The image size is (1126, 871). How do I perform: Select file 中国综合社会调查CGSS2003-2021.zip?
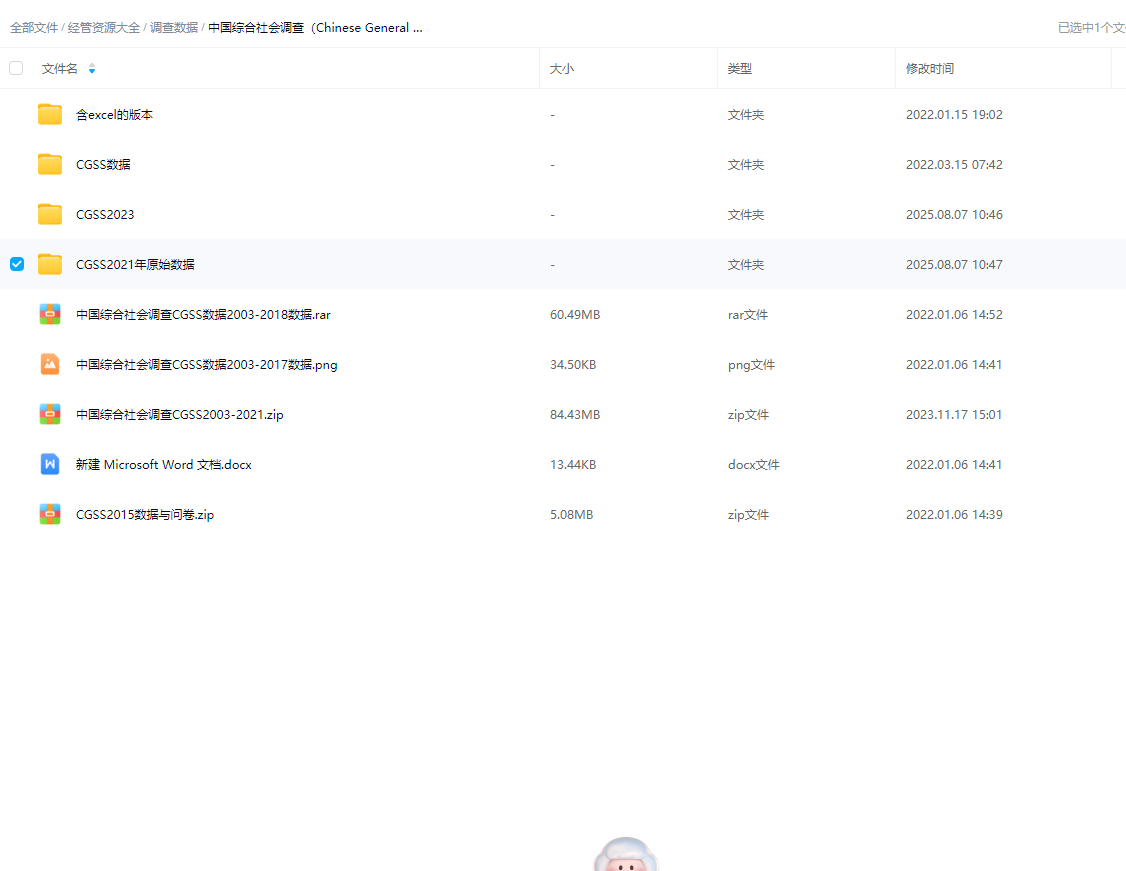tap(180, 414)
